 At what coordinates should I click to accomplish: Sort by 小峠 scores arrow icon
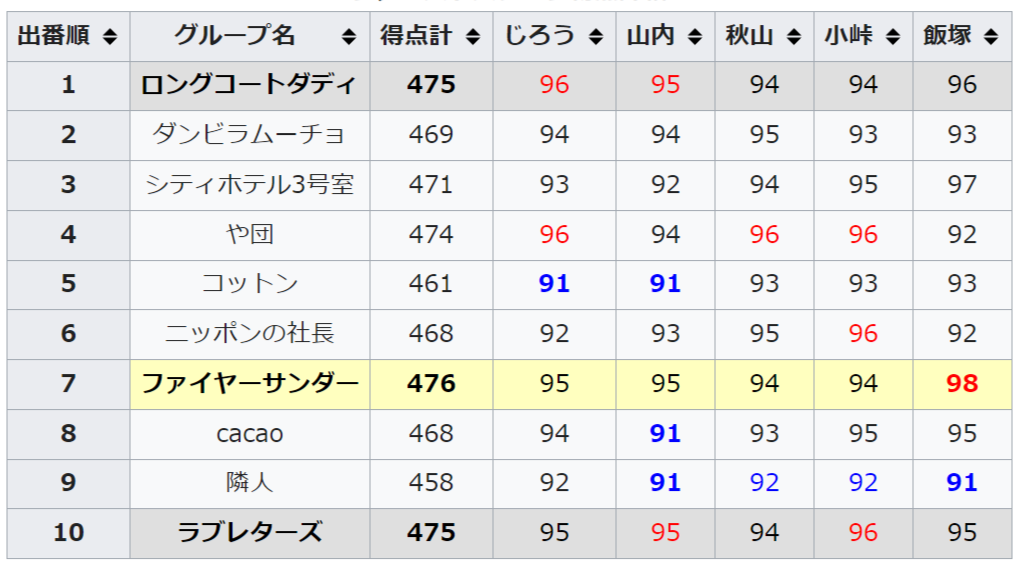click(x=893, y=36)
